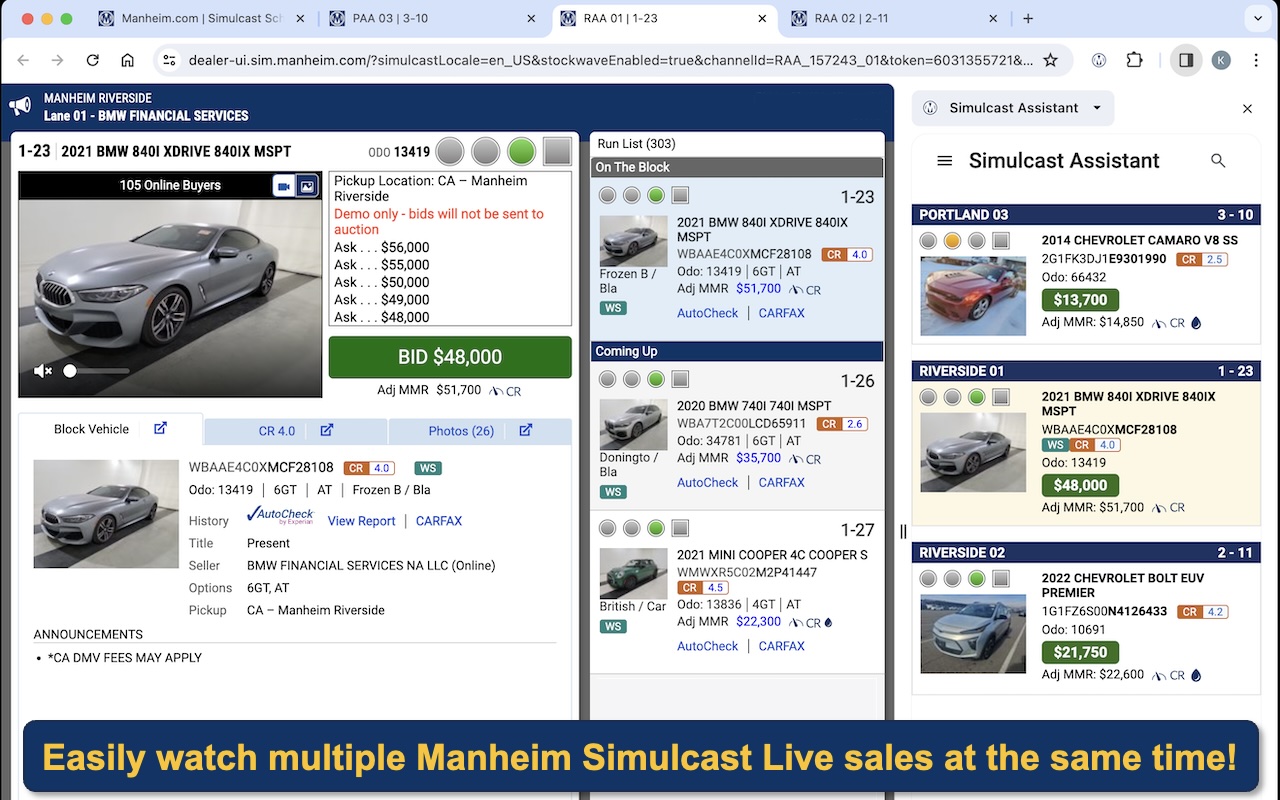Click the gray square indicator next to the odometer lights
The width and height of the screenshot is (1280, 800).
pos(557,152)
